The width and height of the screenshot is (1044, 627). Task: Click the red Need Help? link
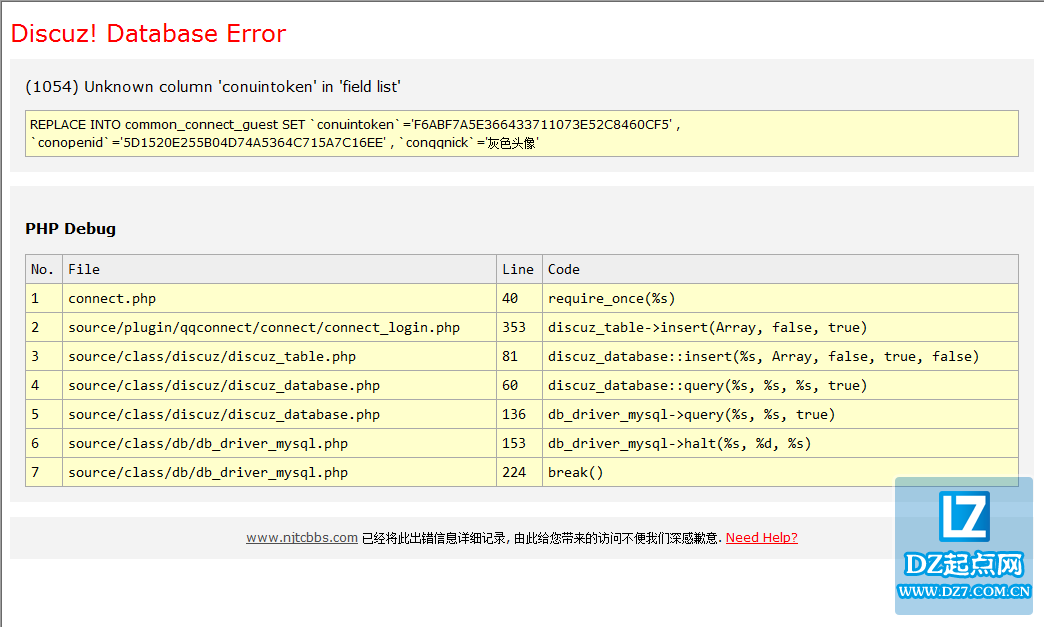click(x=762, y=538)
